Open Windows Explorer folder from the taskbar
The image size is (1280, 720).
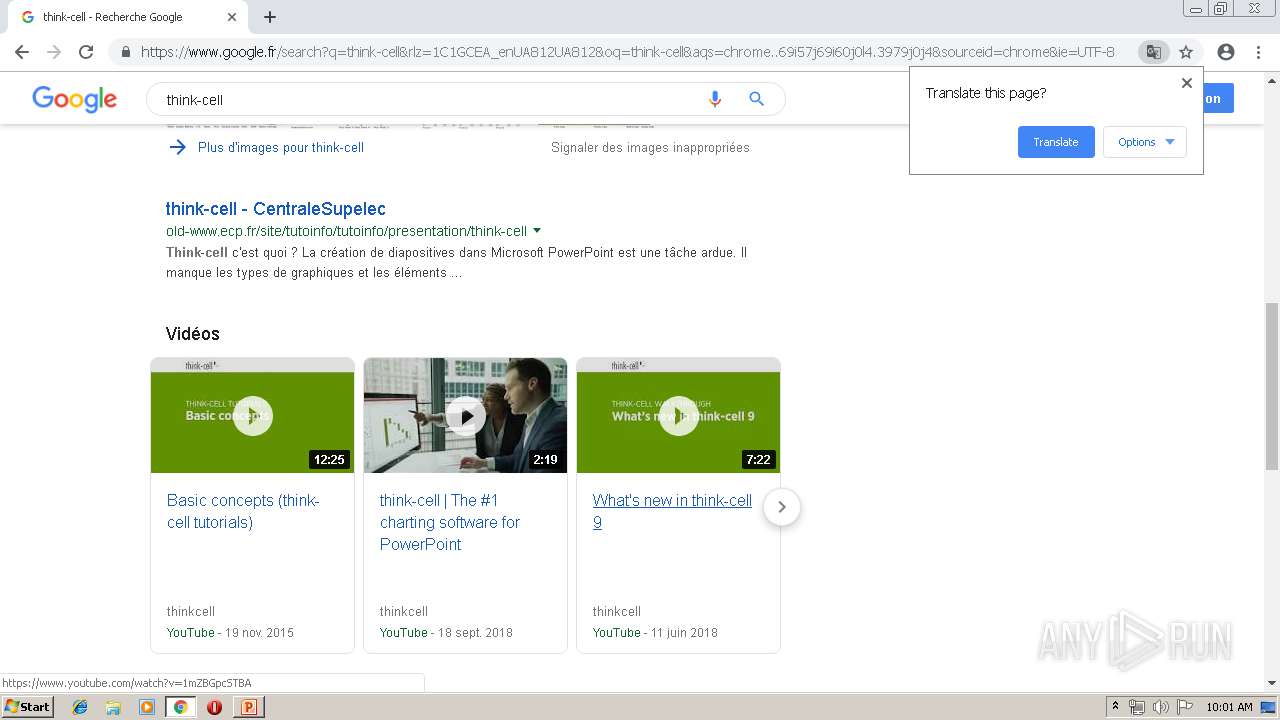click(113, 707)
